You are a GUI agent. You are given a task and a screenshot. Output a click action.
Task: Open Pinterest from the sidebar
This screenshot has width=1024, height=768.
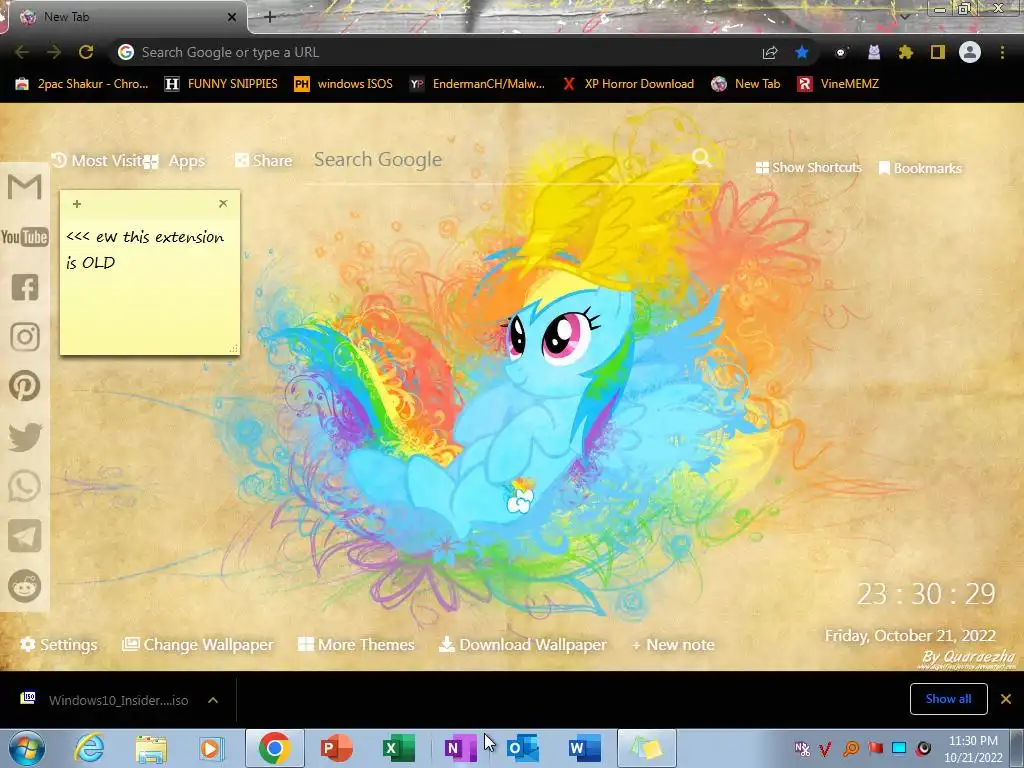[x=25, y=386]
